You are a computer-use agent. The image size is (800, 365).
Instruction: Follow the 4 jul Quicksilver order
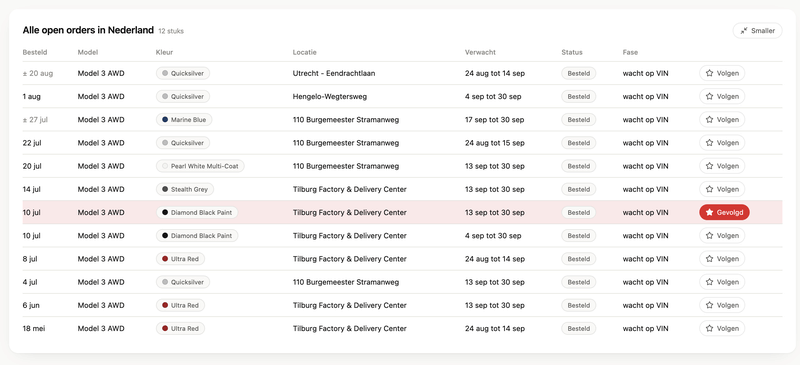point(721,282)
